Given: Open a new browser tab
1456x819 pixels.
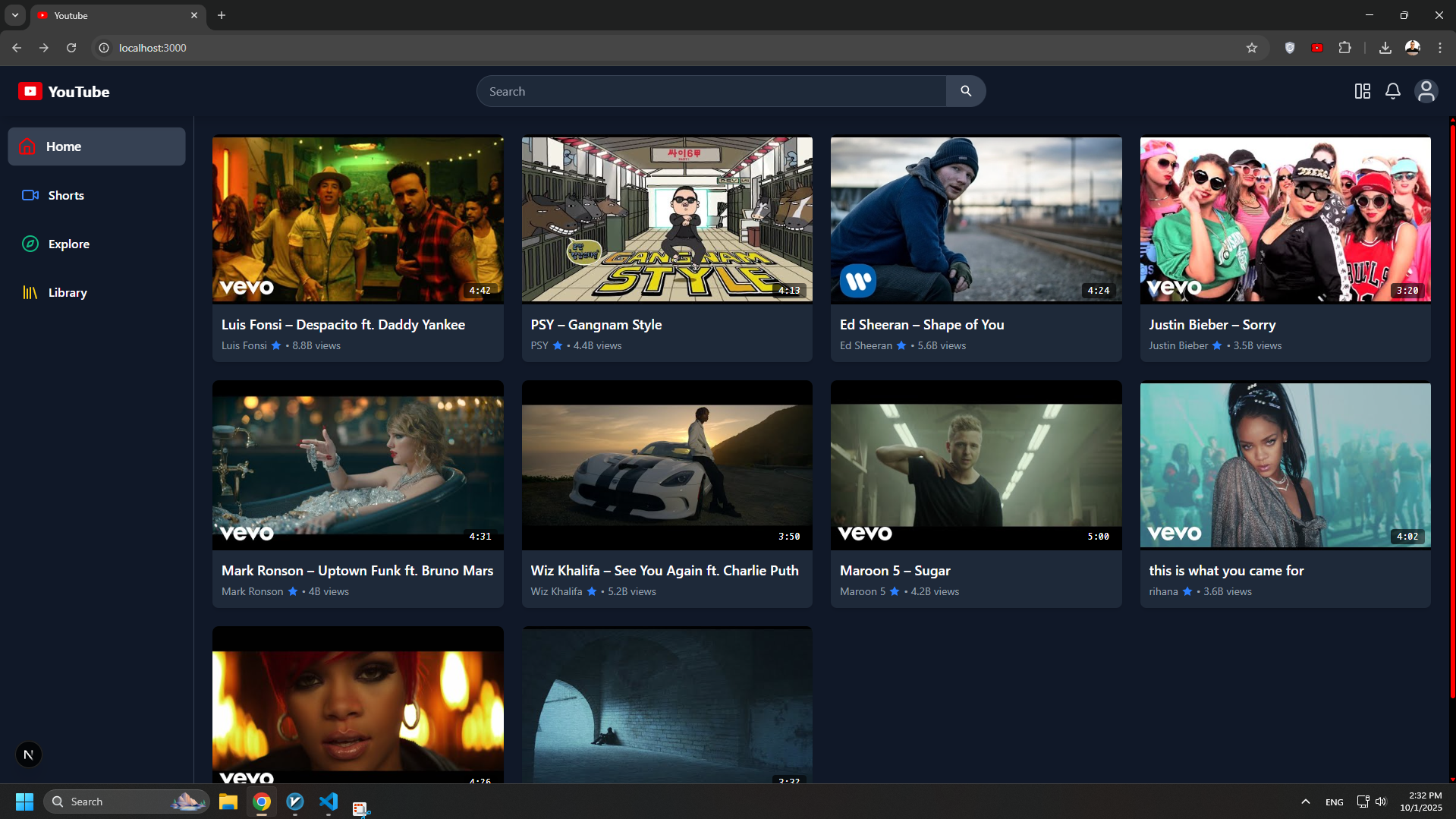Looking at the screenshot, I should pyautogui.click(x=222, y=15).
